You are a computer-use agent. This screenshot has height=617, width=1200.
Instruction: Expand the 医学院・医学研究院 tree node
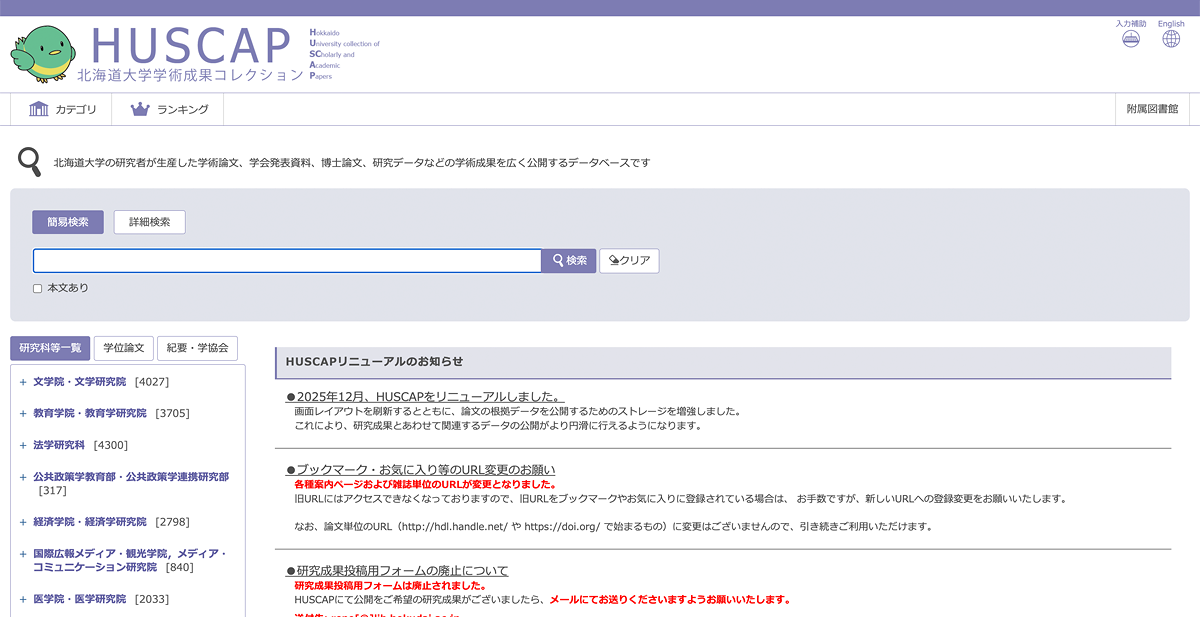click(22, 598)
